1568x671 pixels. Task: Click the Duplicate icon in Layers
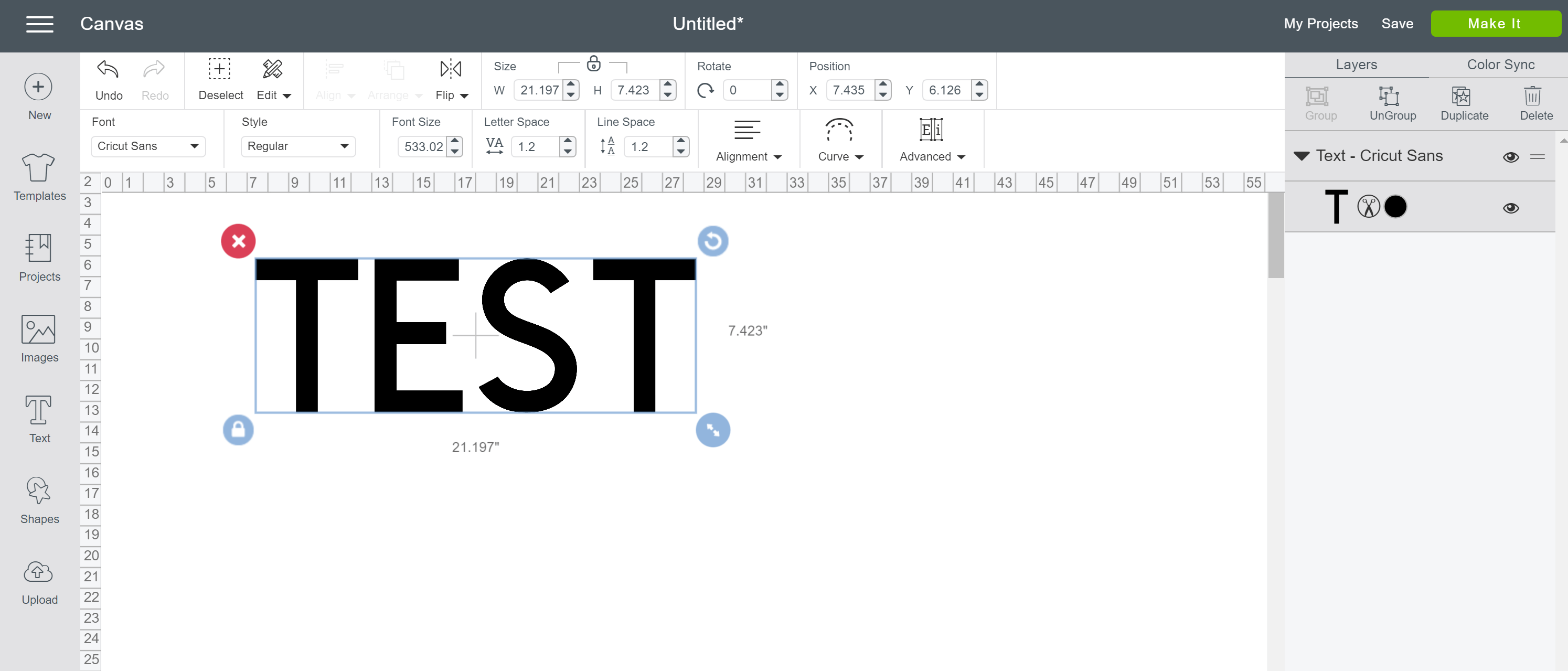coord(1461,96)
